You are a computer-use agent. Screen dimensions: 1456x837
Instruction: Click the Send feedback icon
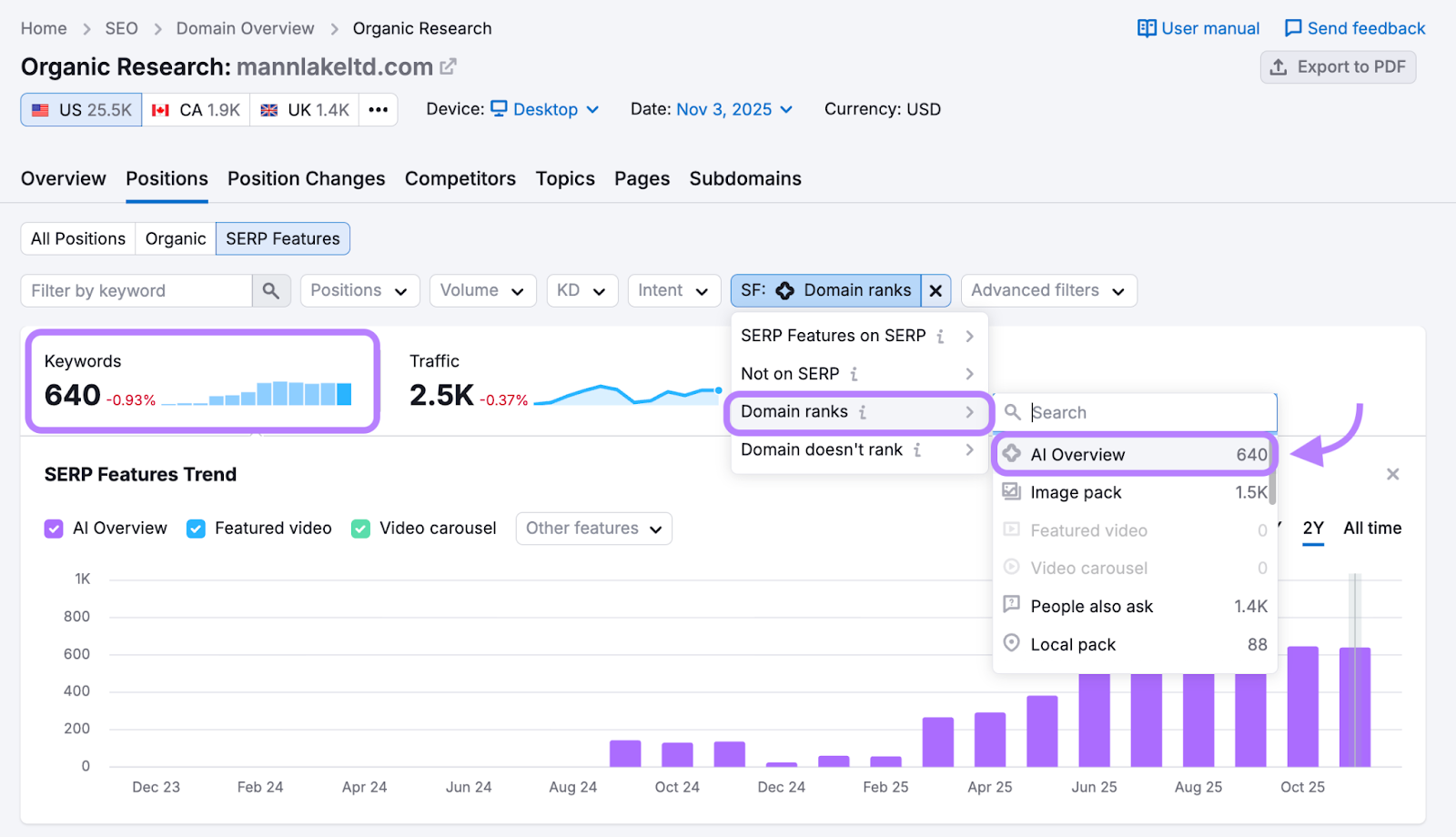[x=1291, y=27]
